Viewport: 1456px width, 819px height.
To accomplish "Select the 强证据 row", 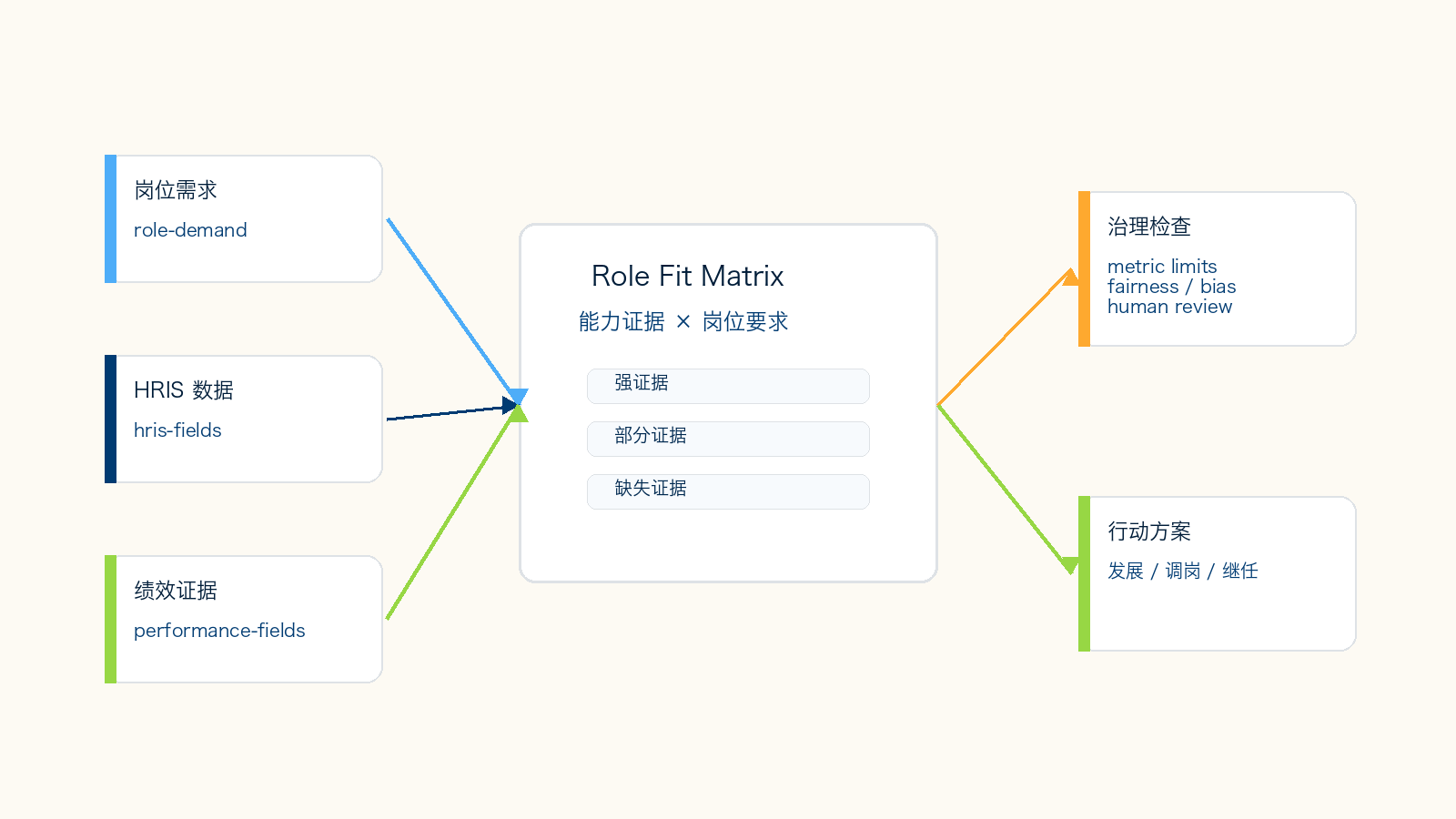I will point(728,386).
